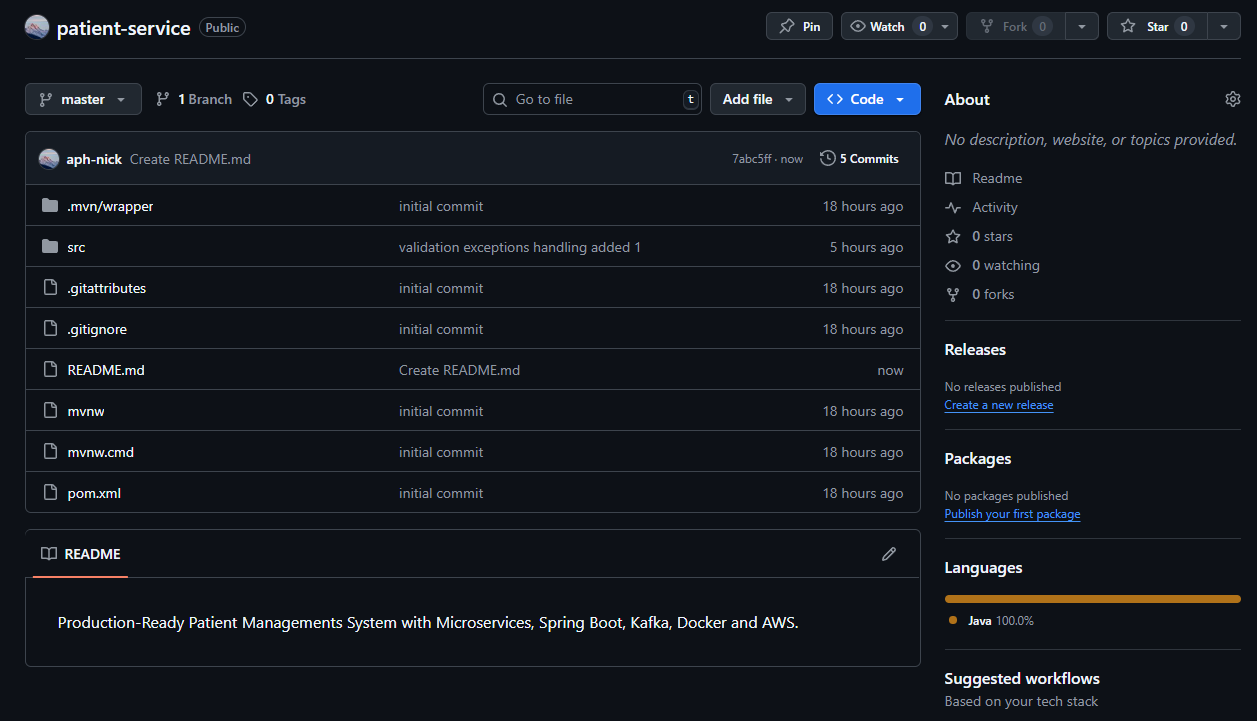This screenshot has width=1257, height=721.
Task: Click the repository owner avatar beside patient-service
Action: pos(37,27)
